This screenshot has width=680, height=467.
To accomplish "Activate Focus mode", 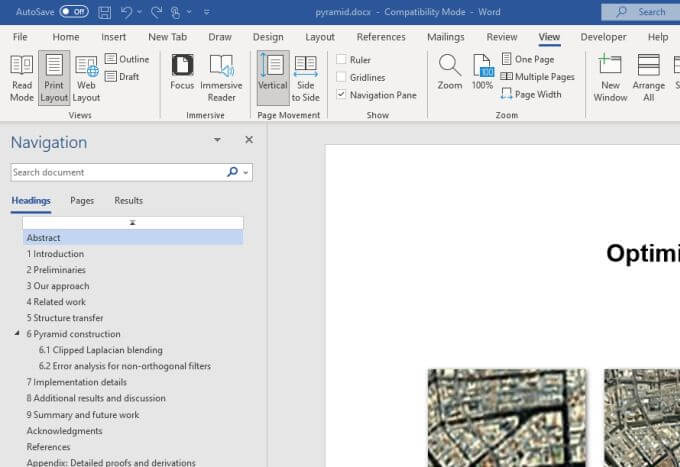I will click(182, 72).
